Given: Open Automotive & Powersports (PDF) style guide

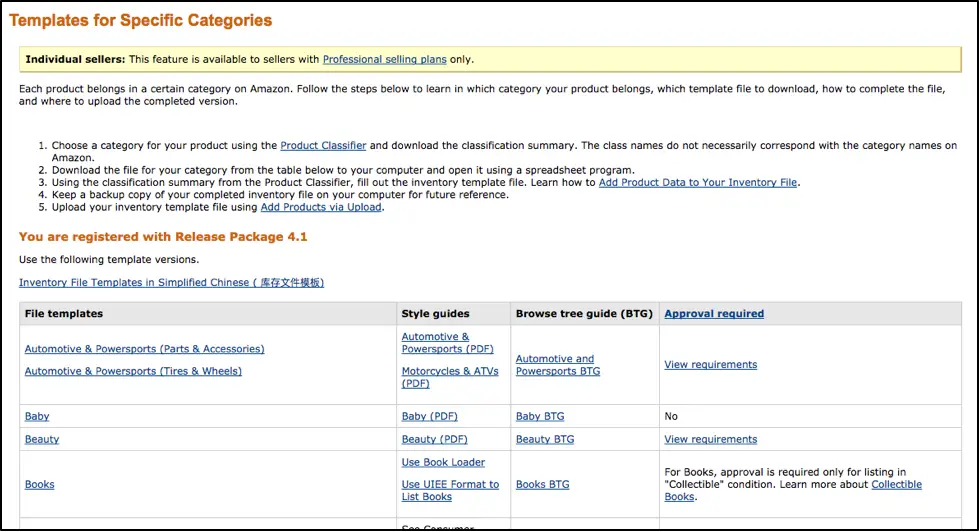Looking at the screenshot, I should tap(447, 343).
